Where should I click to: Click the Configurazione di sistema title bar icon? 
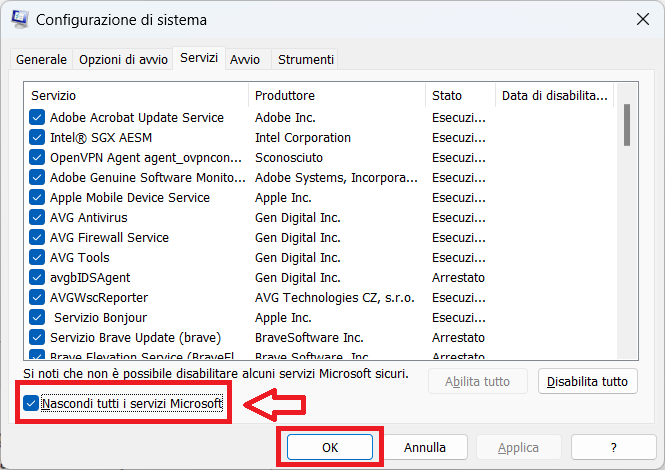click(x=18, y=20)
